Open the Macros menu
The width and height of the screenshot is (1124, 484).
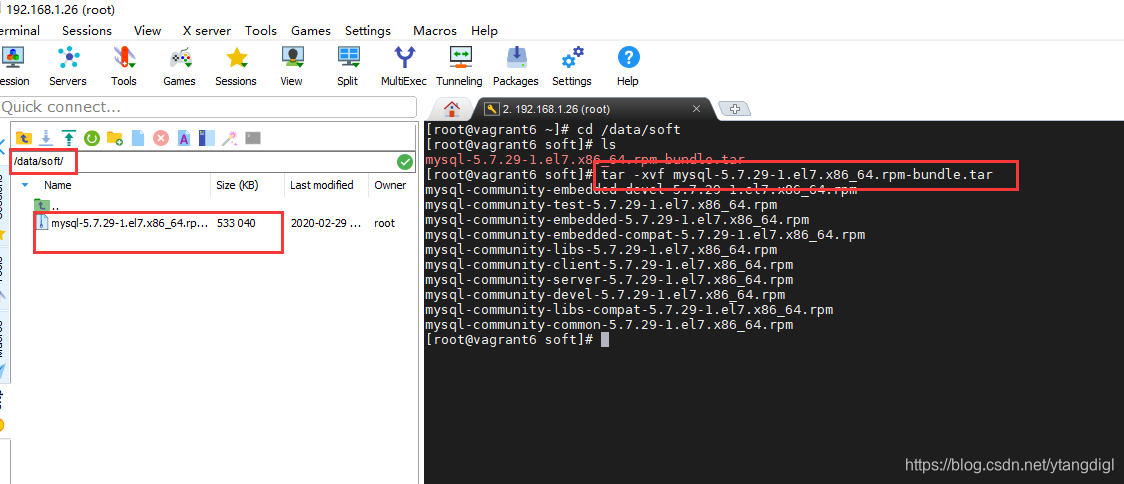[x=435, y=31]
